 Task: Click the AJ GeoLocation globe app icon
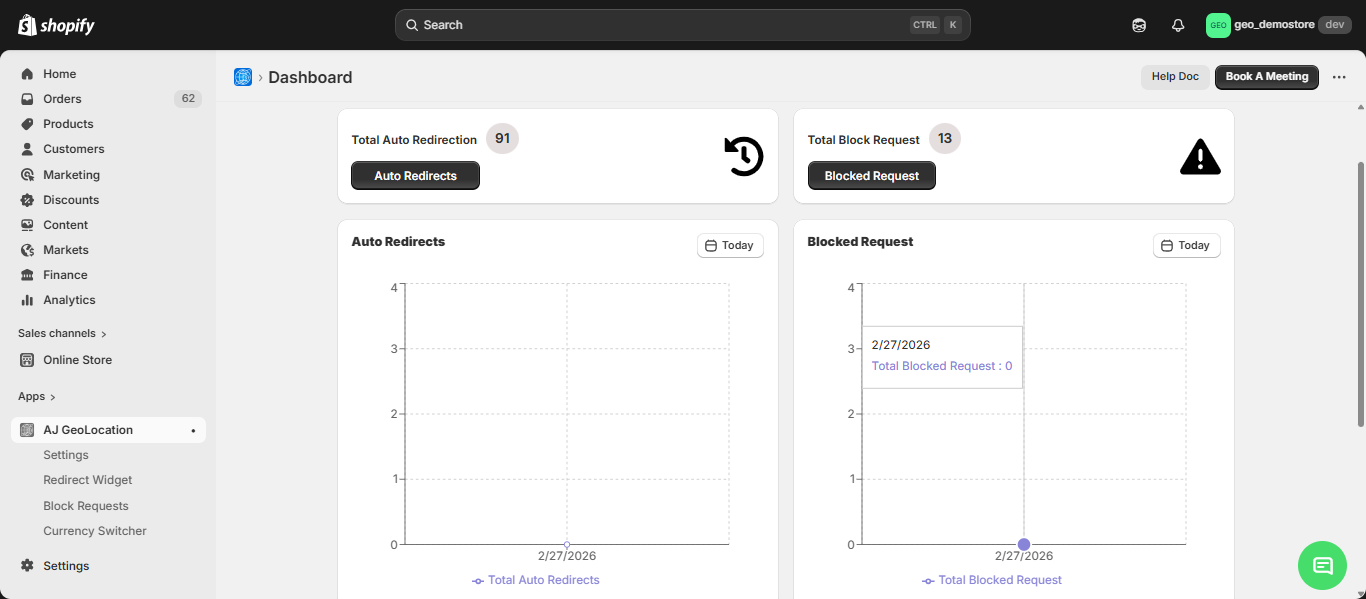243,77
